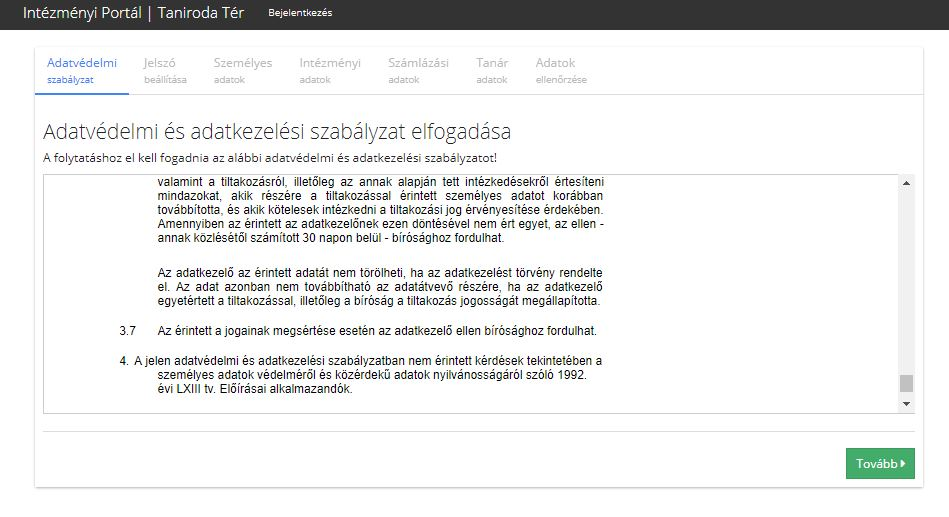The image size is (949, 517).
Task: Click section 4 paragraph of the policy
Action: [375, 374]
